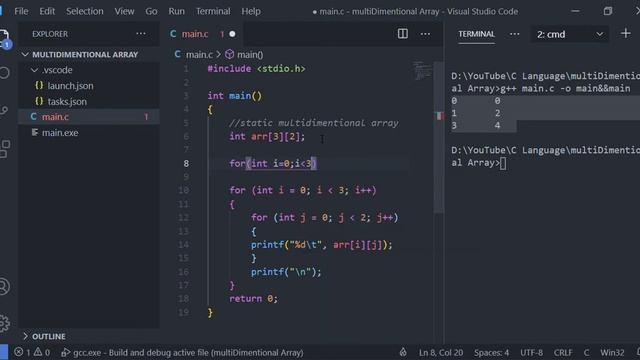640x360 pixels.
Task: Click the terminal command prompt cursor
Action: pos(503,163)
